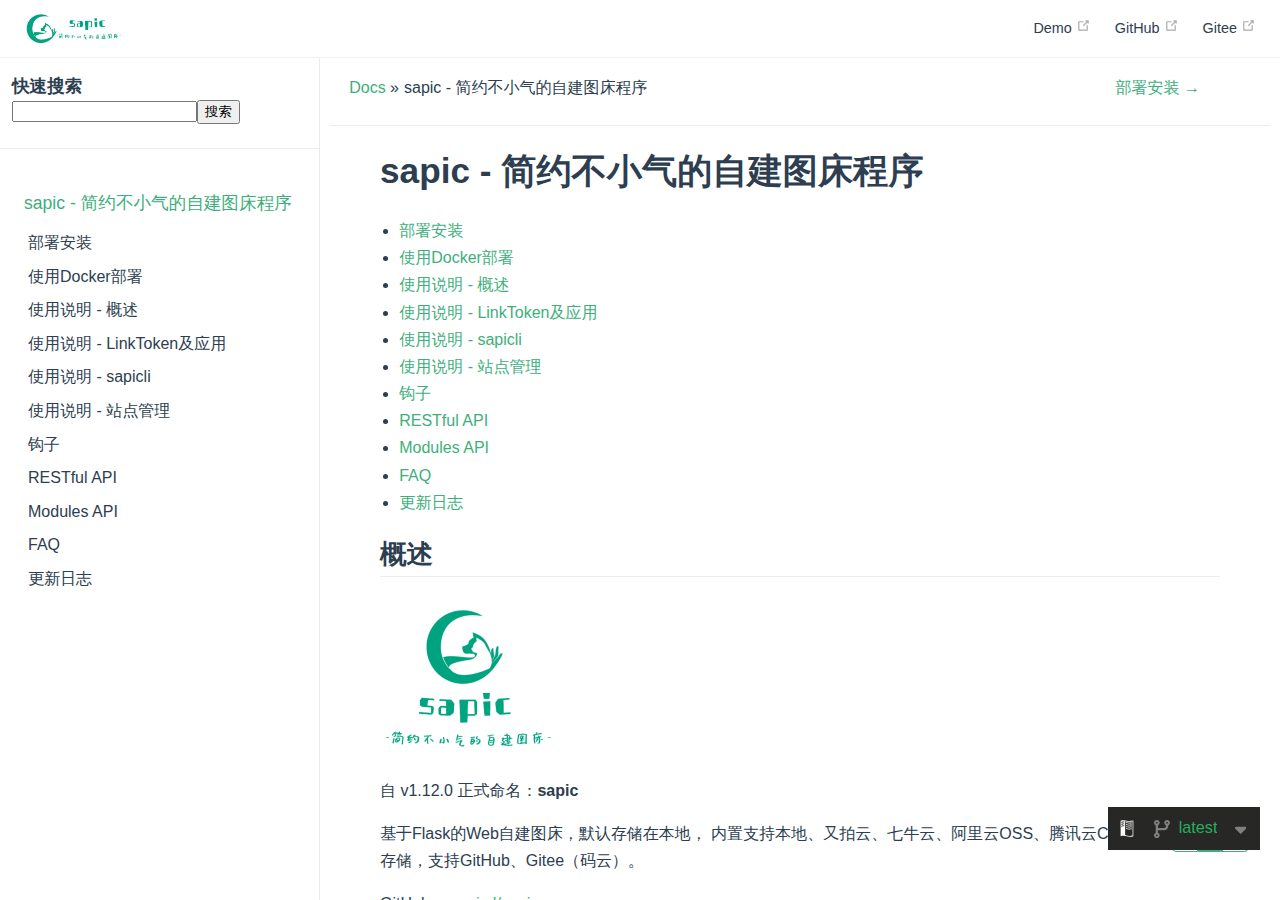This screenshot has height=900, width=1280.
Task: Open 更新日志 in the sidebar
Action: [x=60, y=579]
